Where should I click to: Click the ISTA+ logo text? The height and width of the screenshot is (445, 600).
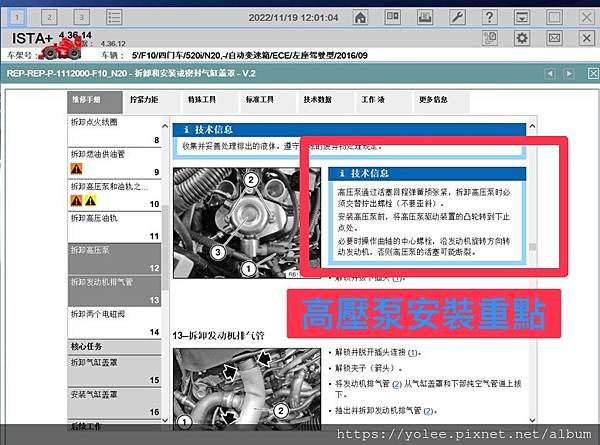click(x=32, y=38)
